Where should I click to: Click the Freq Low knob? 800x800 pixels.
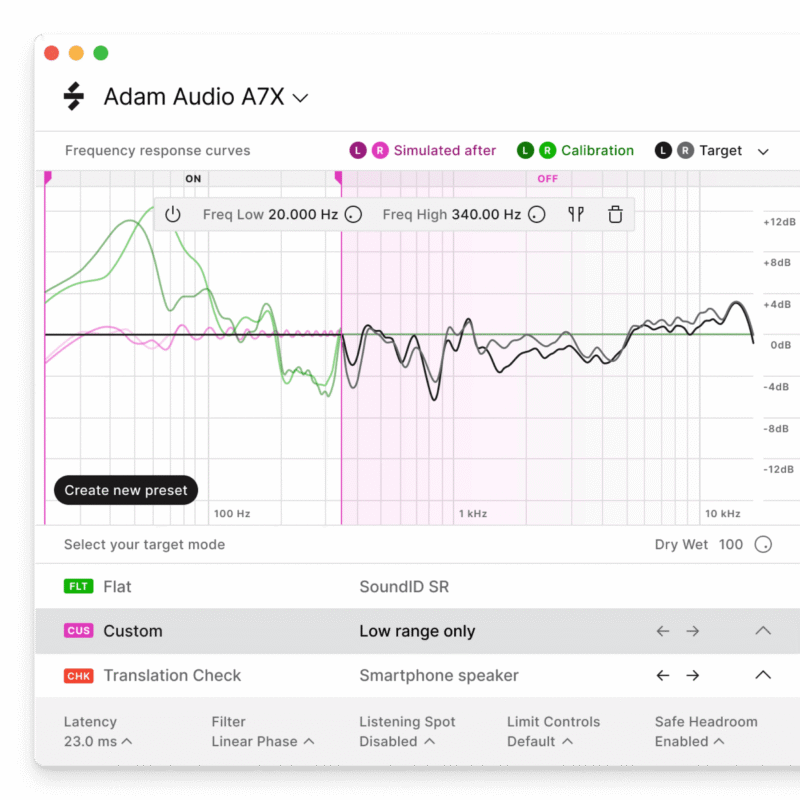click(353, 214)
